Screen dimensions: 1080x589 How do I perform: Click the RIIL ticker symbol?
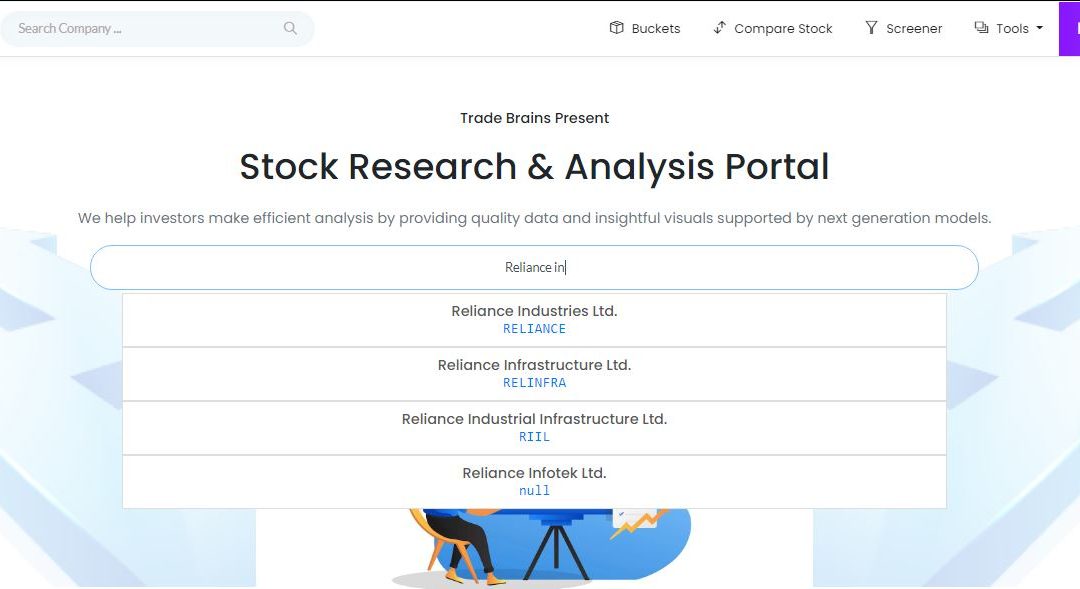tap(534, 437)
